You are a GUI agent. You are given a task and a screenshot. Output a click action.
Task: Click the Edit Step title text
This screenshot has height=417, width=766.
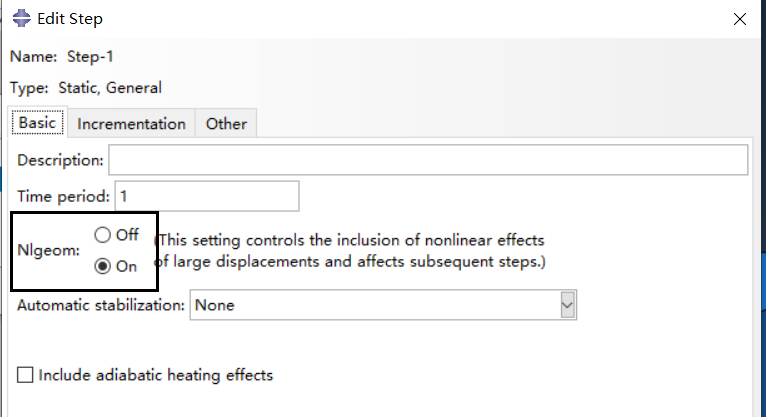click(x=69, y=19)
